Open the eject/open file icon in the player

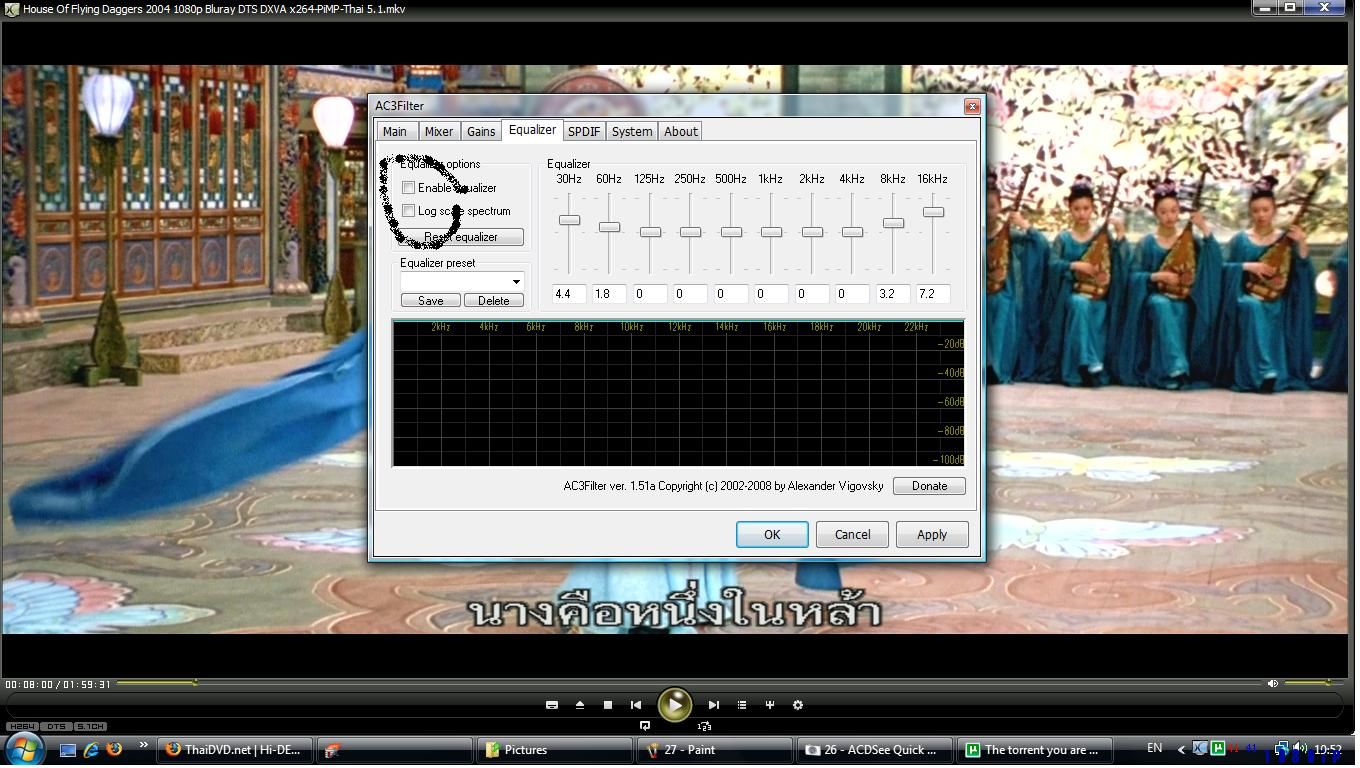(580, 705)
